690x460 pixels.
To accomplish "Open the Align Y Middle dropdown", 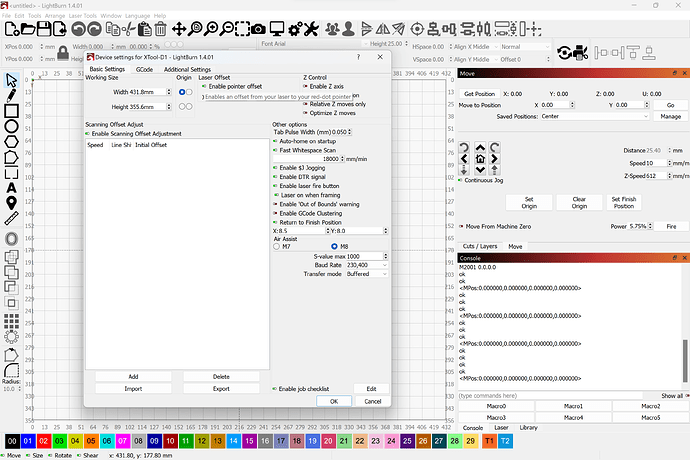I will click(x=476, y=59).
